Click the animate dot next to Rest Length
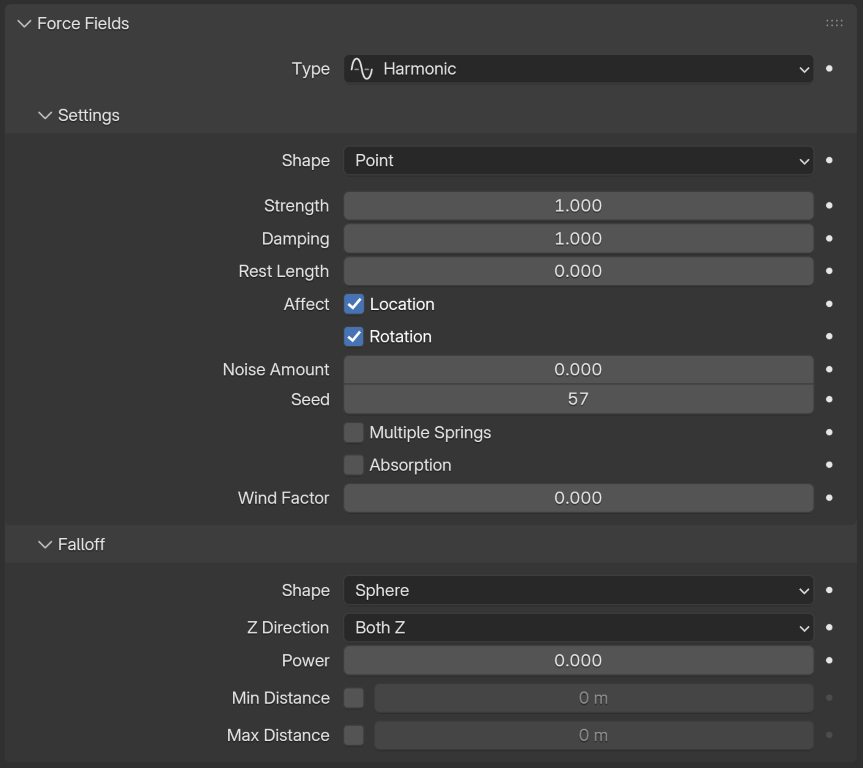 point(829,271)
